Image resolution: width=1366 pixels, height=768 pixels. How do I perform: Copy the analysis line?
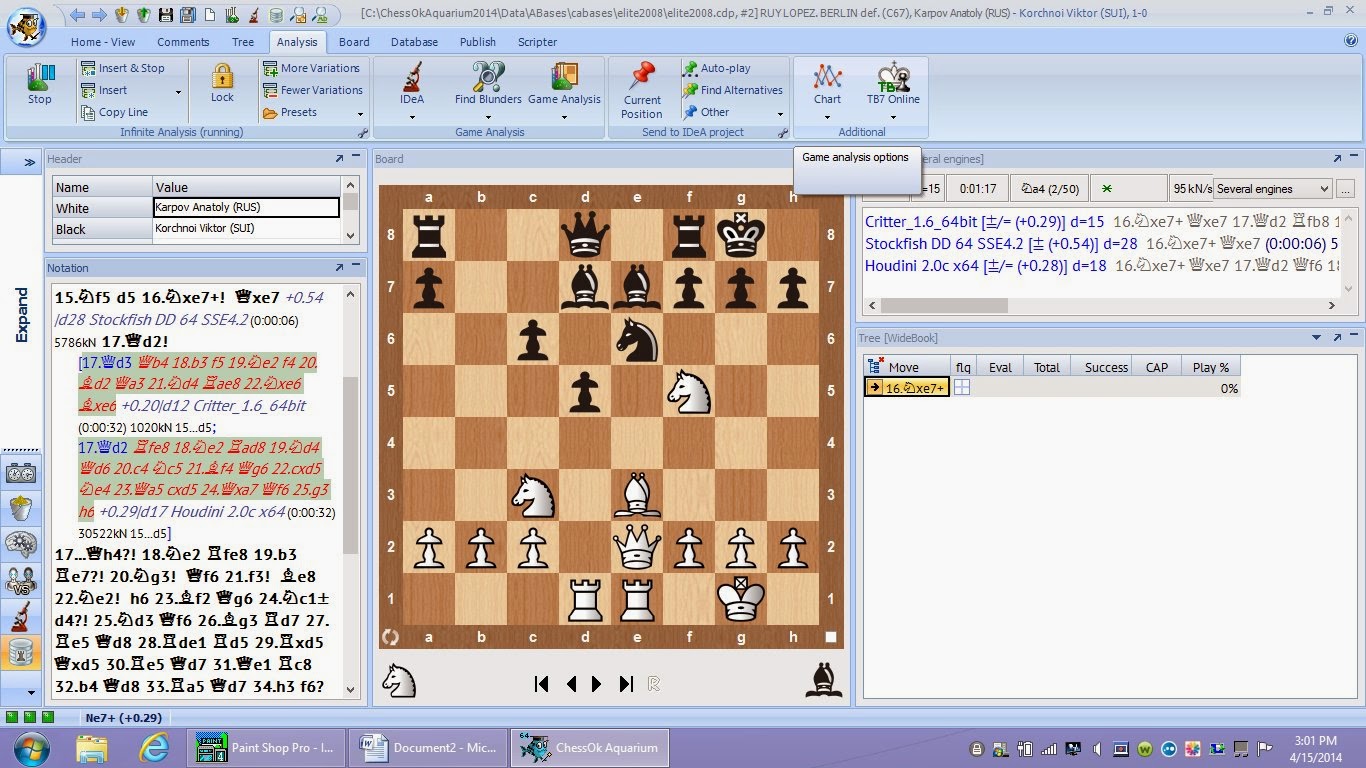[x=114, y=112]
